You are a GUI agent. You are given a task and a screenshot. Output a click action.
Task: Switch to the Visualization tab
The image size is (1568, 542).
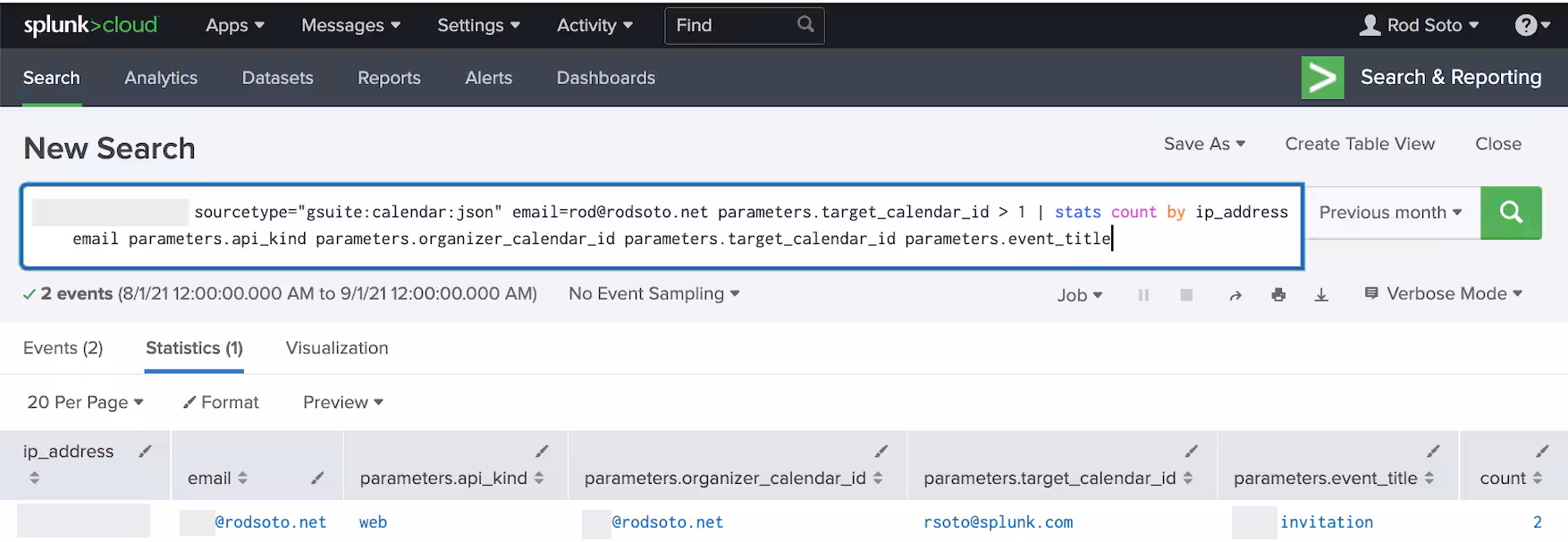[x=337, y=348]
